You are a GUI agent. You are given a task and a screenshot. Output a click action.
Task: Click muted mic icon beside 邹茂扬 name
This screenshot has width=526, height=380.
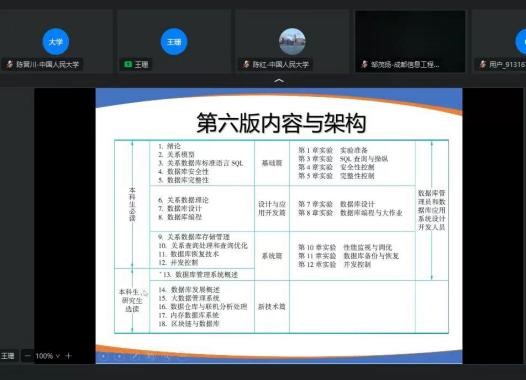pos(365,64)
